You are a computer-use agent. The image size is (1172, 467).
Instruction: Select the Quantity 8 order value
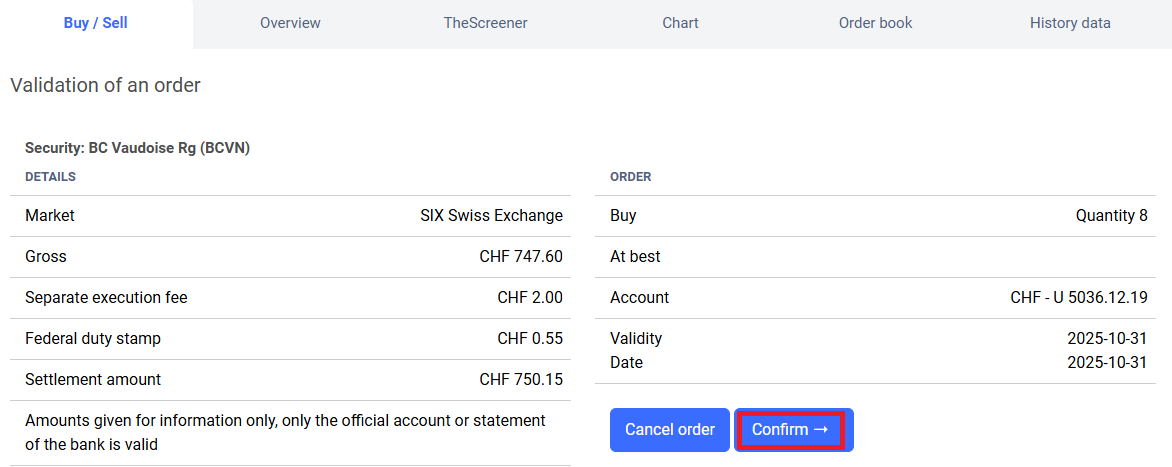1111,216
